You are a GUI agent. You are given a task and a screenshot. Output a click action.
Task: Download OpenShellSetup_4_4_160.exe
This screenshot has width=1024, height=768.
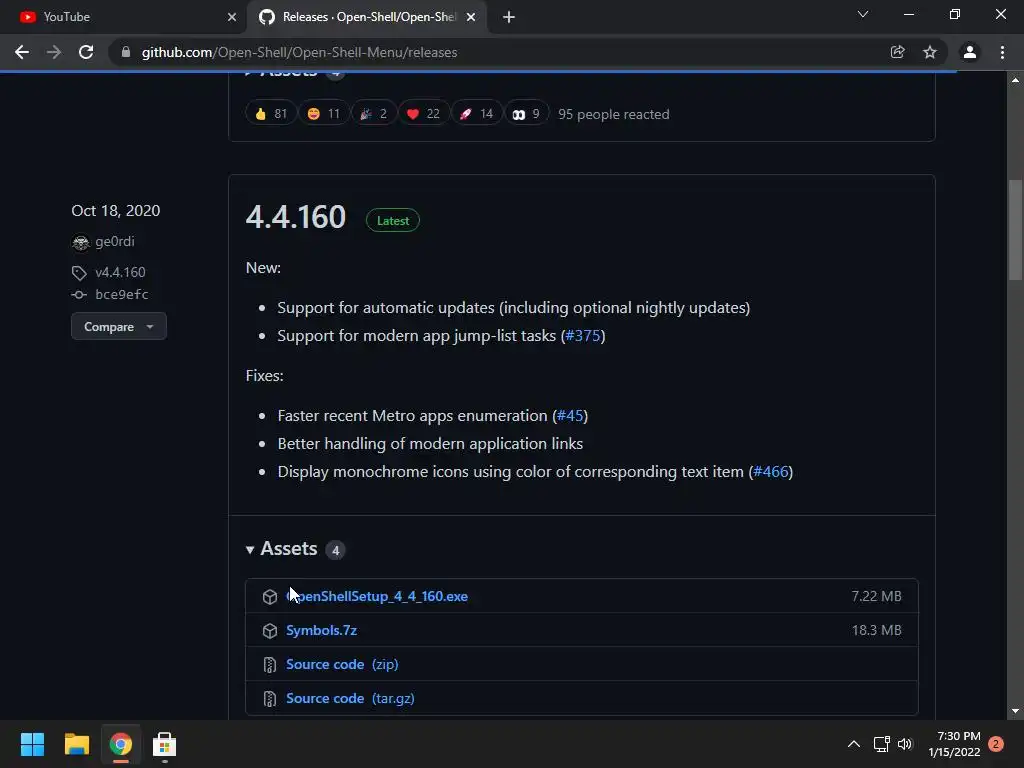377,596
